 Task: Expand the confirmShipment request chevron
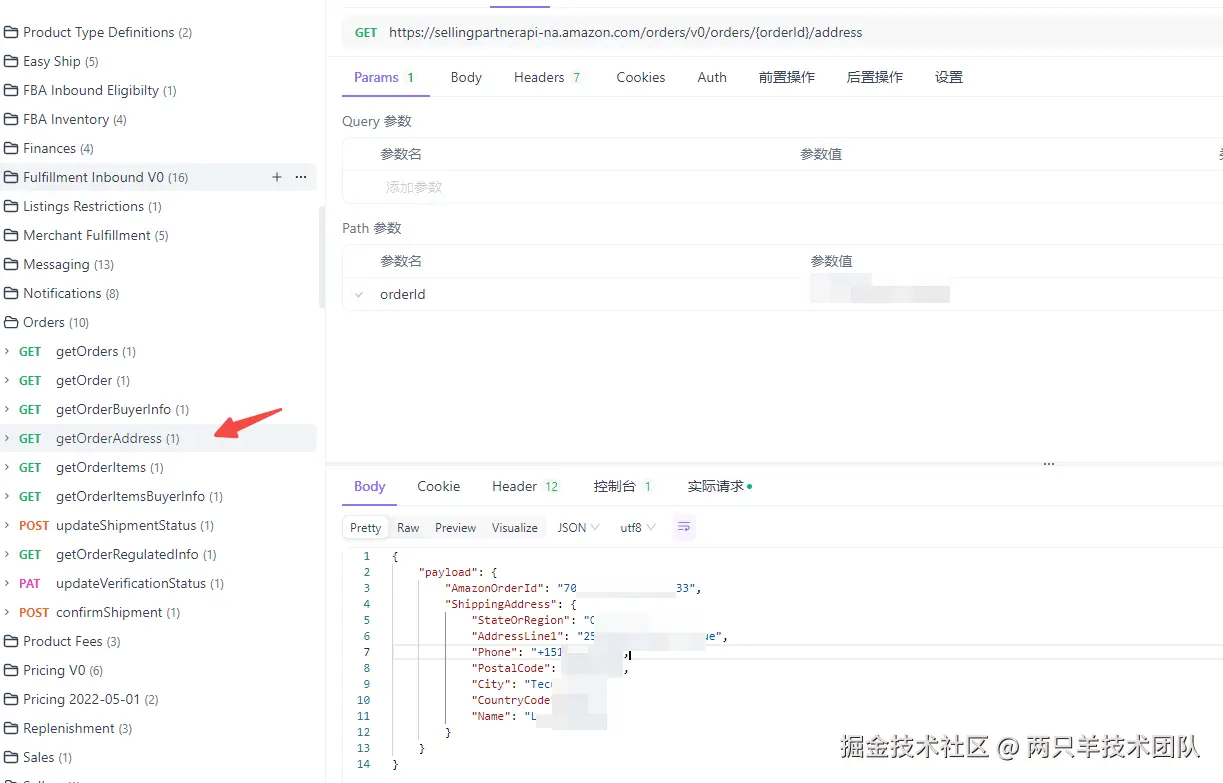tap(8, 612)
